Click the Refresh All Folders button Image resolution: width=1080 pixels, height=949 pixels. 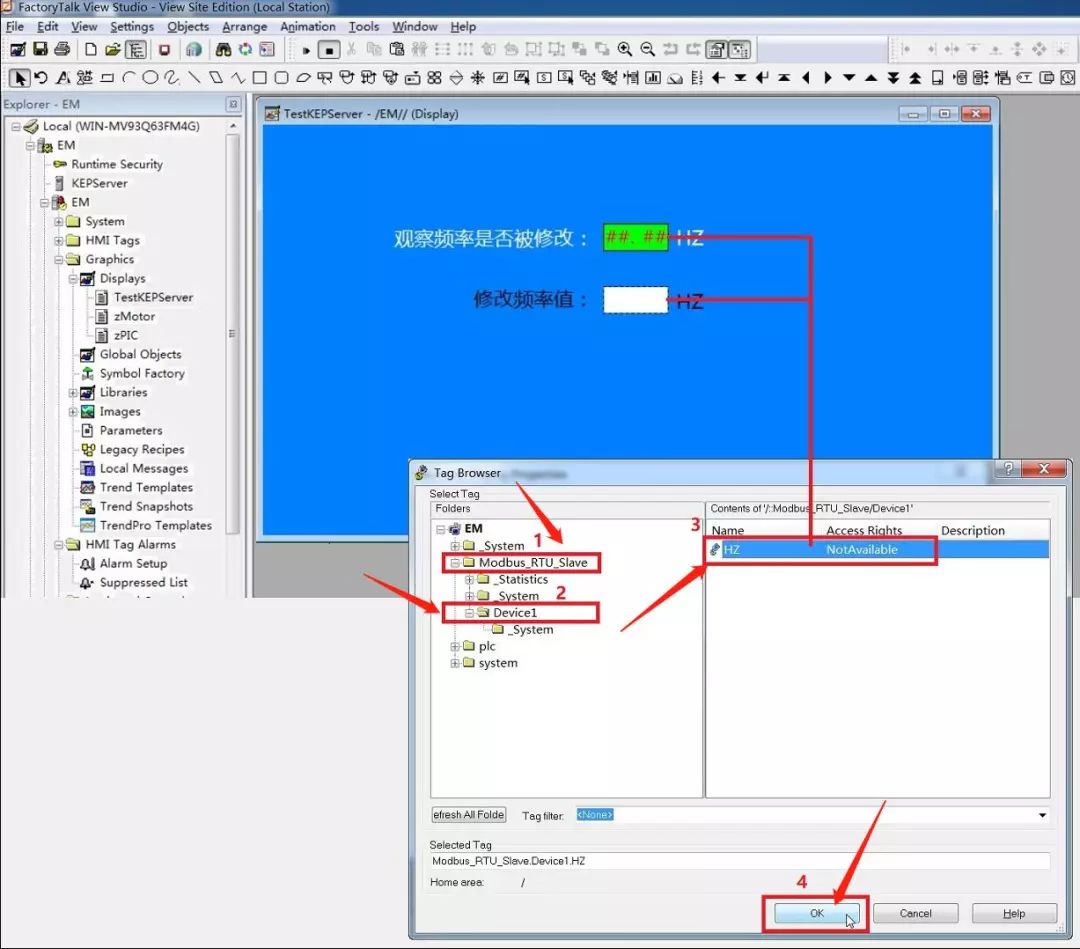click(x=469, y=815)
